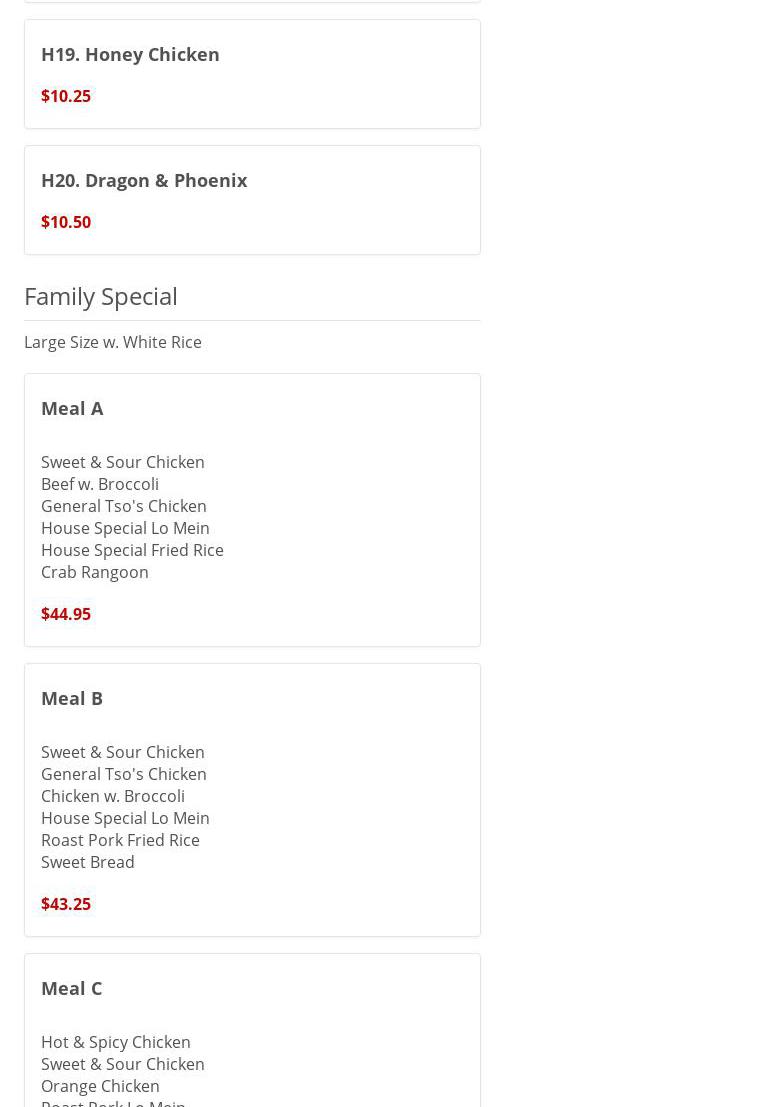The width and height of the screenshot is (770, 1107).
Task: Click the $44.95 price for Meal A
Action: (66, 614)
